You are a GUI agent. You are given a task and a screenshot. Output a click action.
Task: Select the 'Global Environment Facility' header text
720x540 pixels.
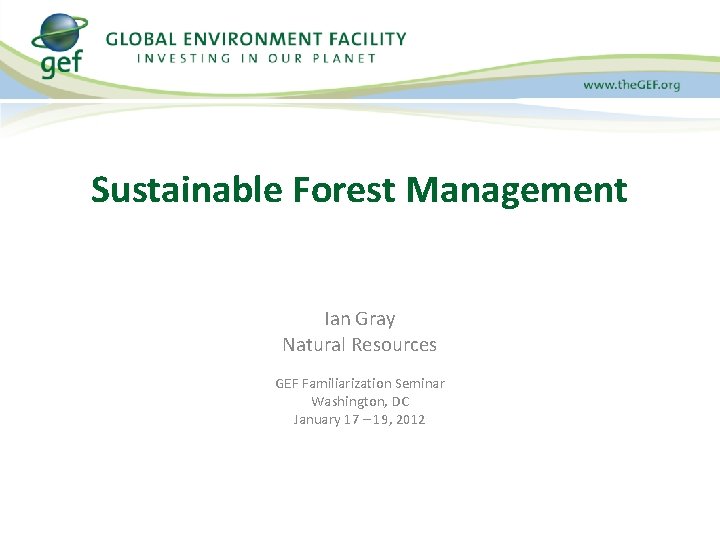coord(256,39)
